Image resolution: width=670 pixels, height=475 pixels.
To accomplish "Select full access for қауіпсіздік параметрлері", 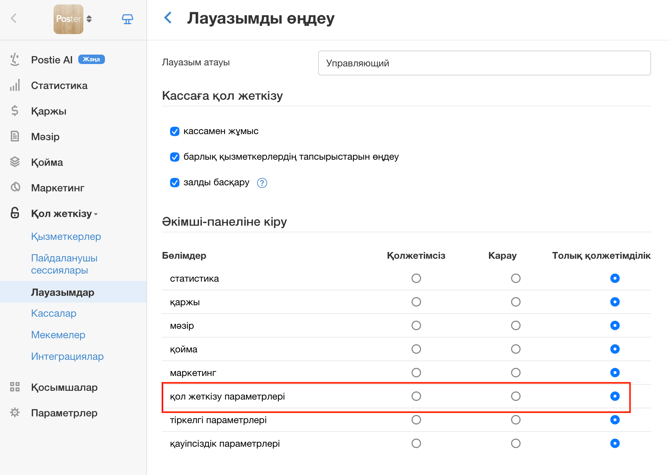I will pyautogui.click(x=615, y=443).
